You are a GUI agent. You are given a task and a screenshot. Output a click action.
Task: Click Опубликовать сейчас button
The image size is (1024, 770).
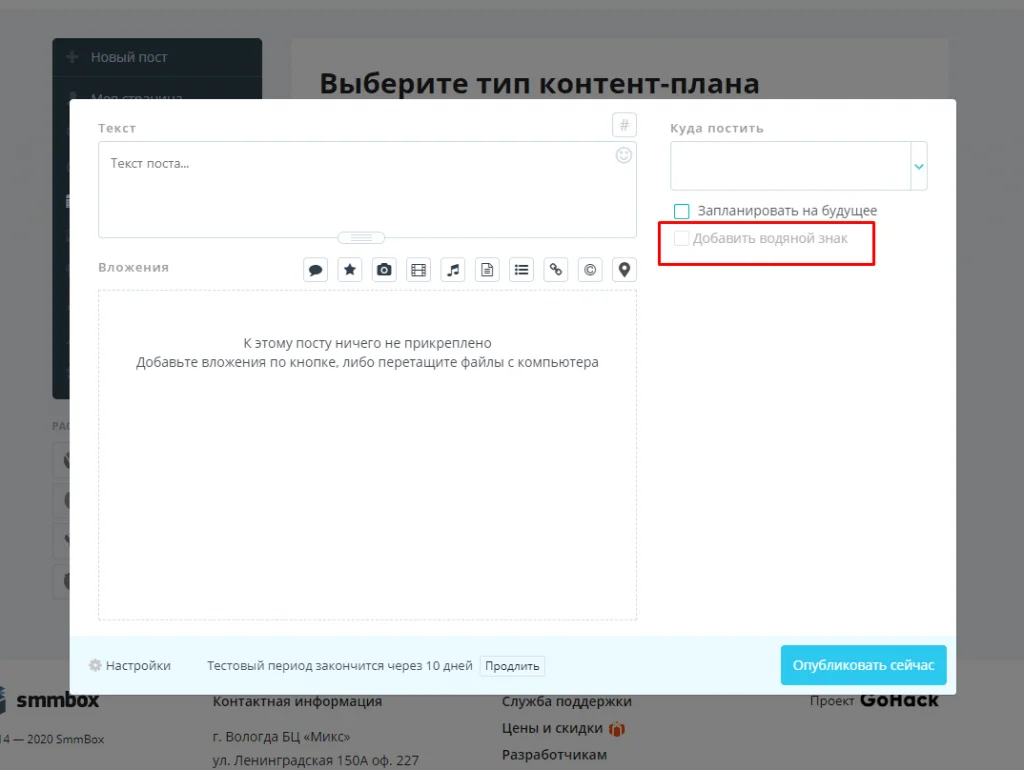pyautogui.click(x=863, y=665)
